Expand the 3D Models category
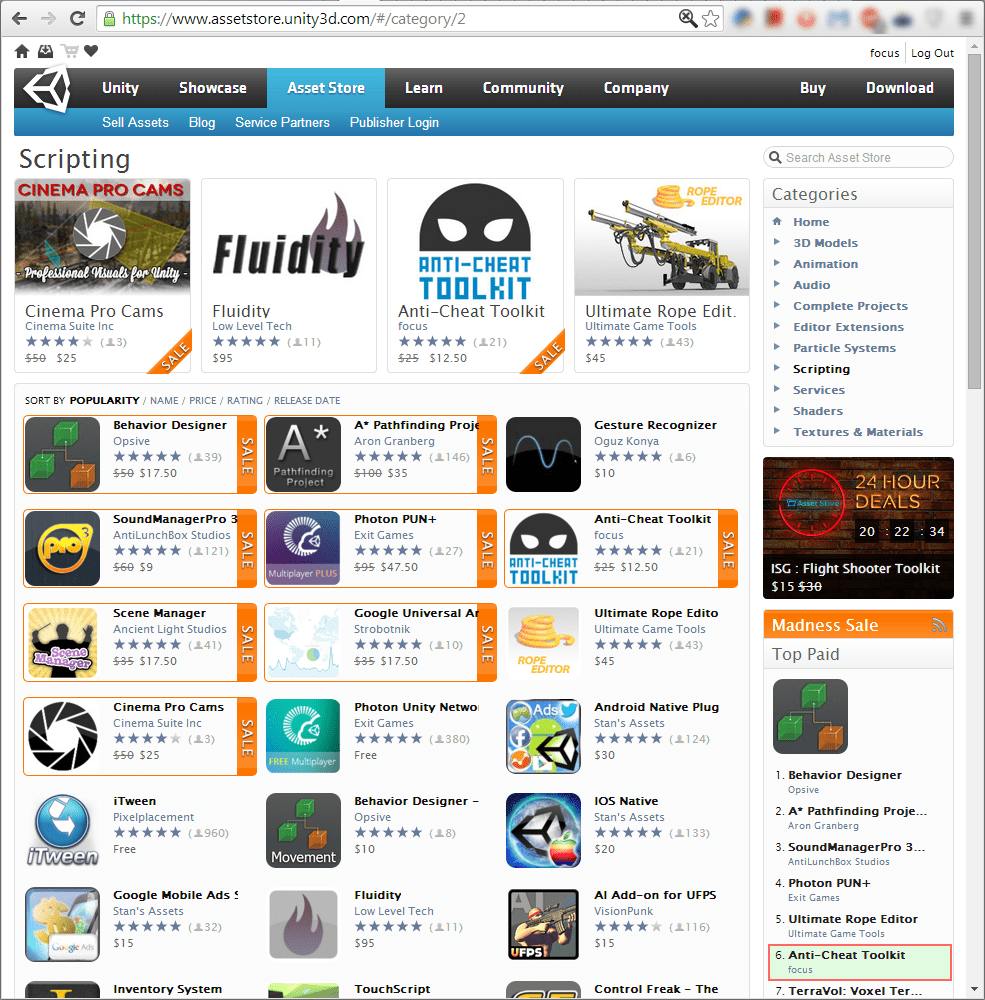Viewport: 985px width, 1000px height. pyautogui.click(x=825, y=243)
